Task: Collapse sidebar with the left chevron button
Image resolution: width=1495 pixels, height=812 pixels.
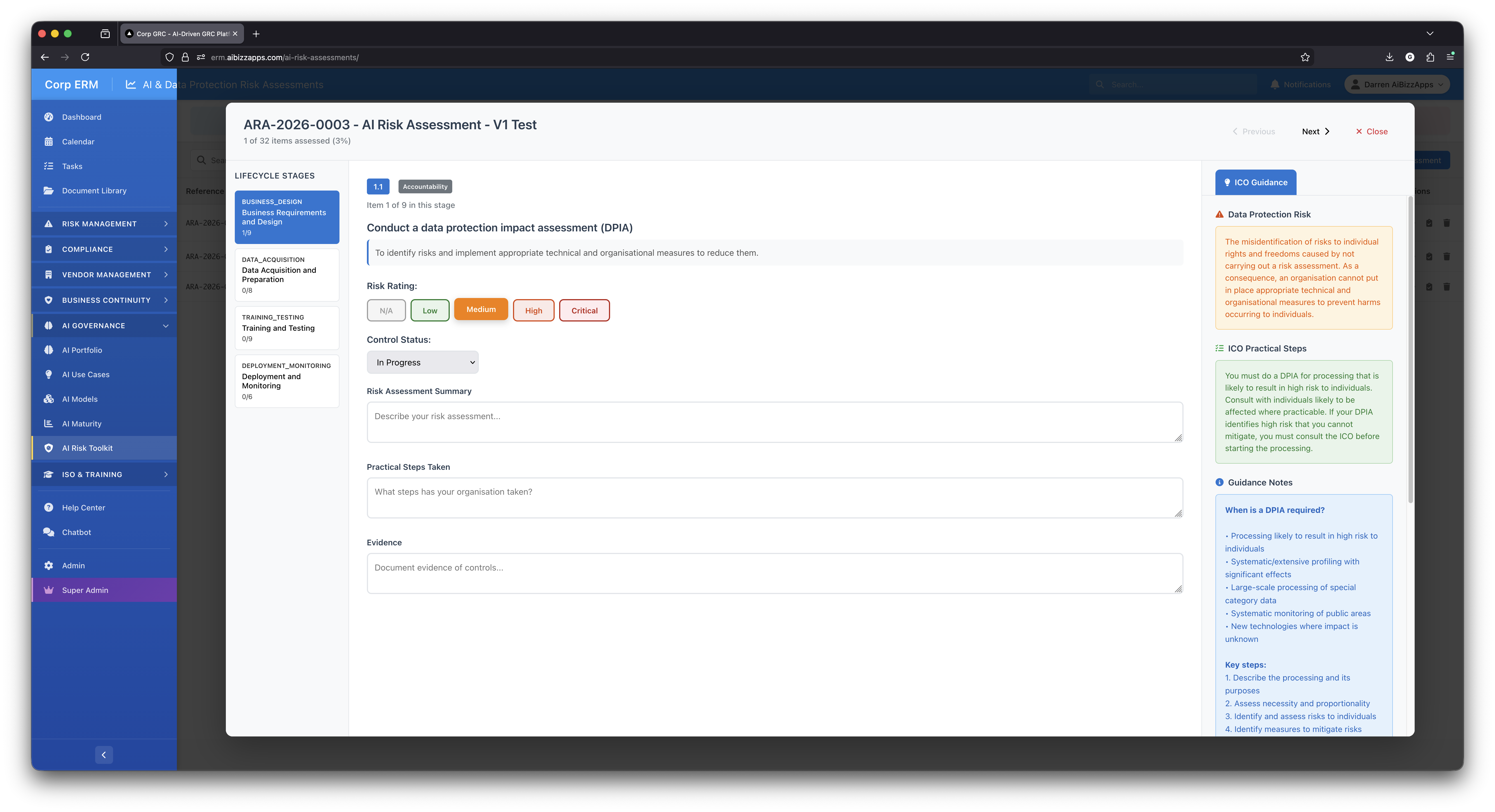Action: pyautogui.click(x=104, y=755)
